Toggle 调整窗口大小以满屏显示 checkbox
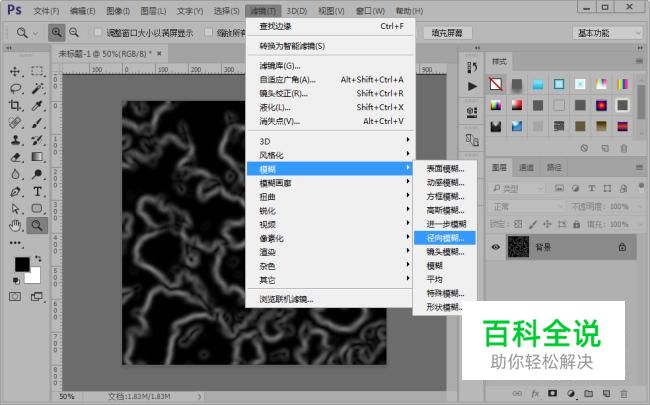 [x=98, y=32]
